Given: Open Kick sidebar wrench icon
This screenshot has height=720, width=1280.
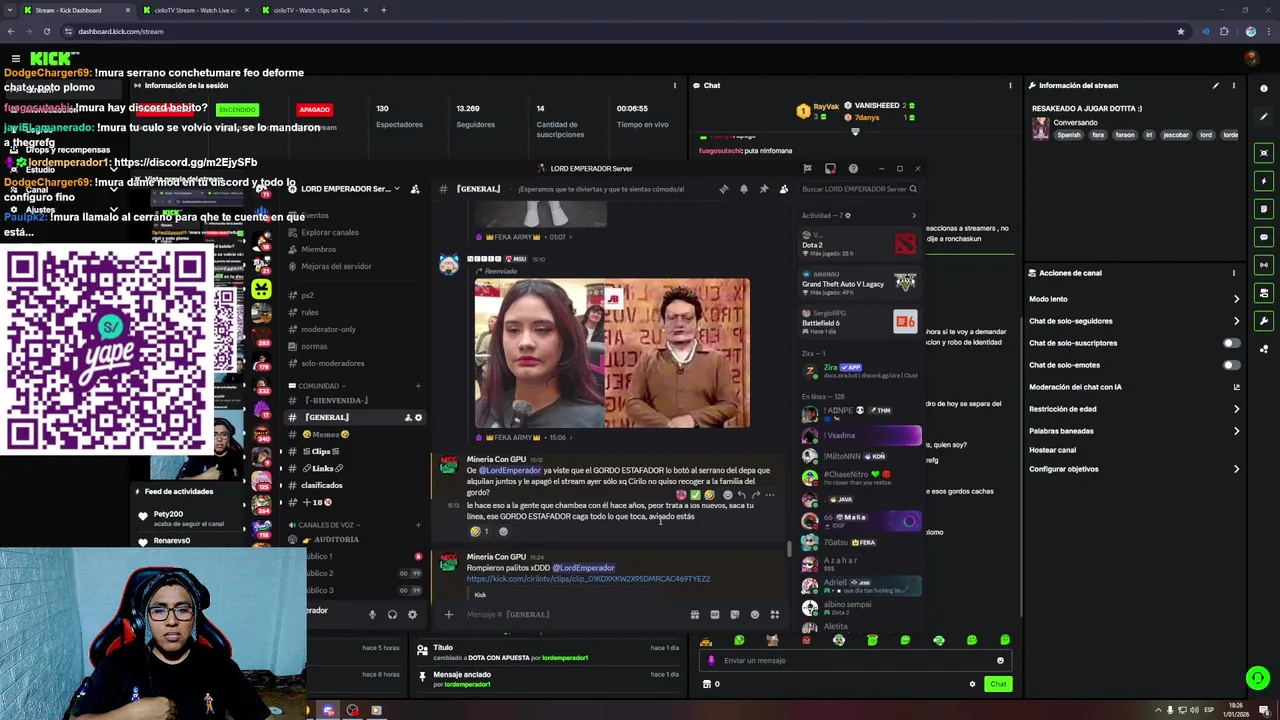Looking at the screenshot, I should pyautogui.click(x=1264, y=321).
